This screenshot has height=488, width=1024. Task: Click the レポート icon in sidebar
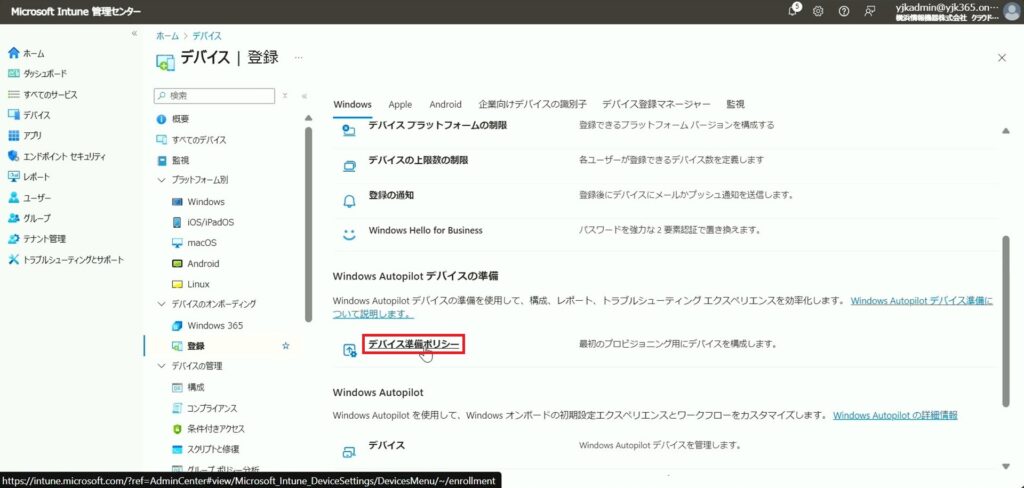[14, 177]
